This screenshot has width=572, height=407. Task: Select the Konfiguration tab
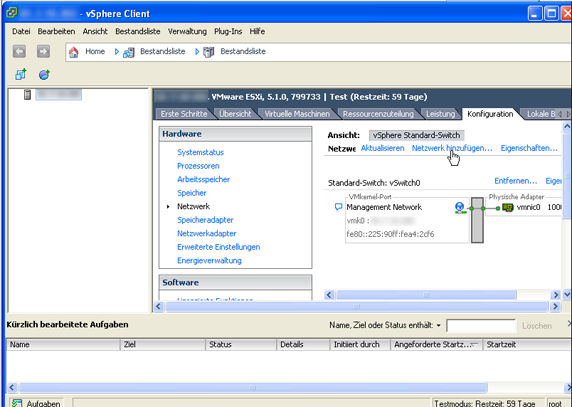tap(490, 114)
